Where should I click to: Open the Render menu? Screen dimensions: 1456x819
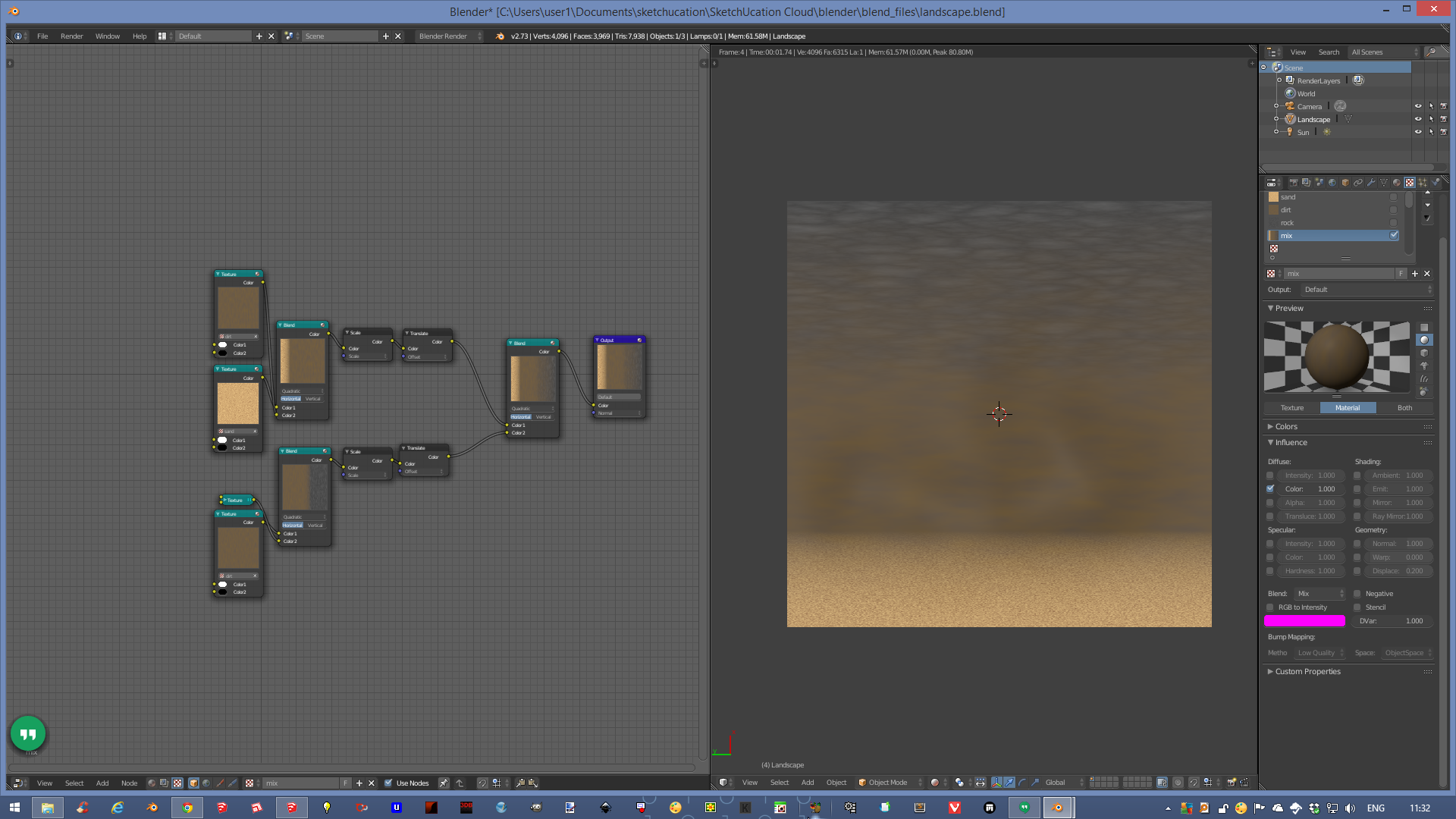[72, 36]
